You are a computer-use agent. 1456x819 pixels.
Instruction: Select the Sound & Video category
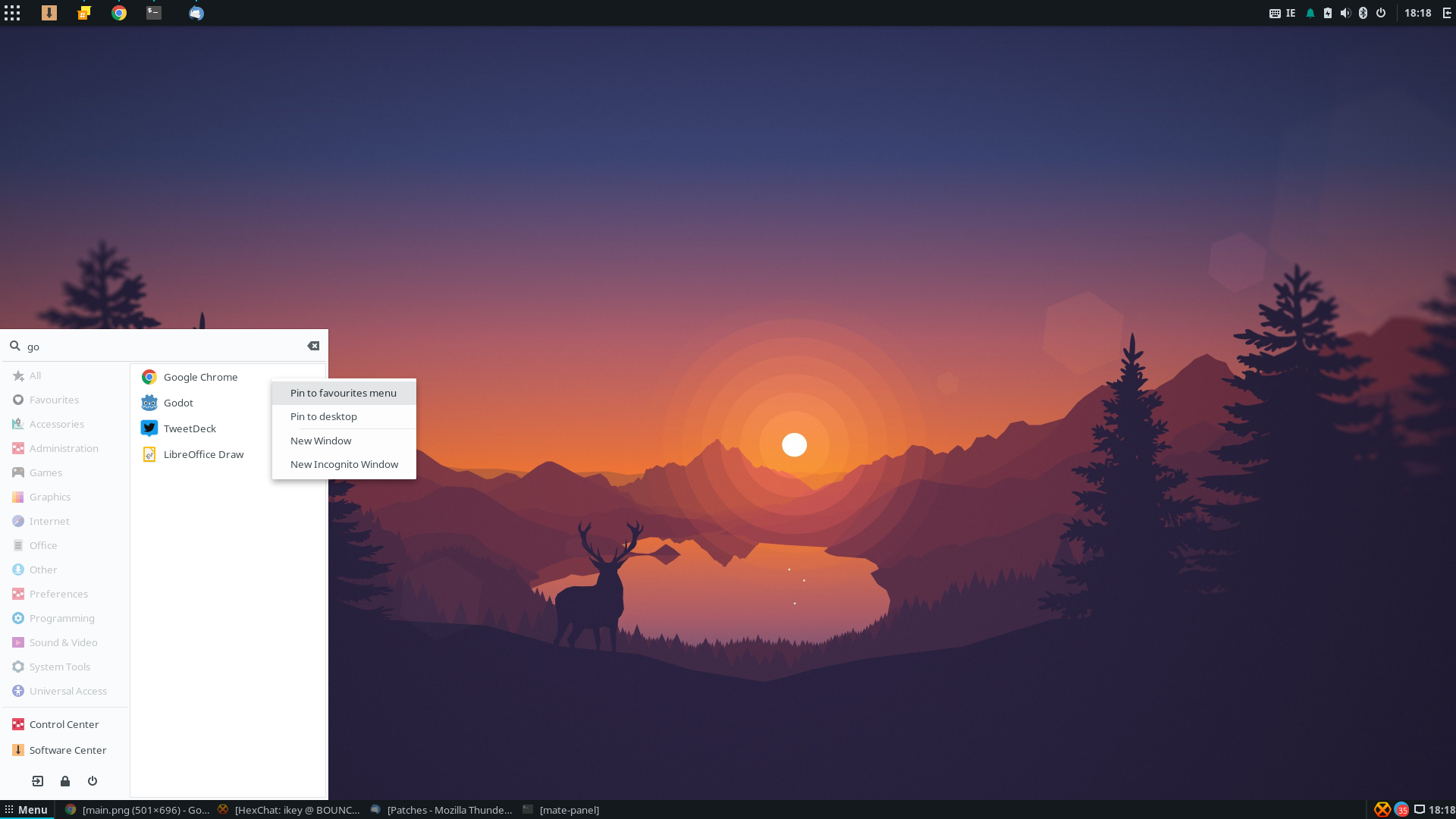pyautogui.click(x=65, y=642)
